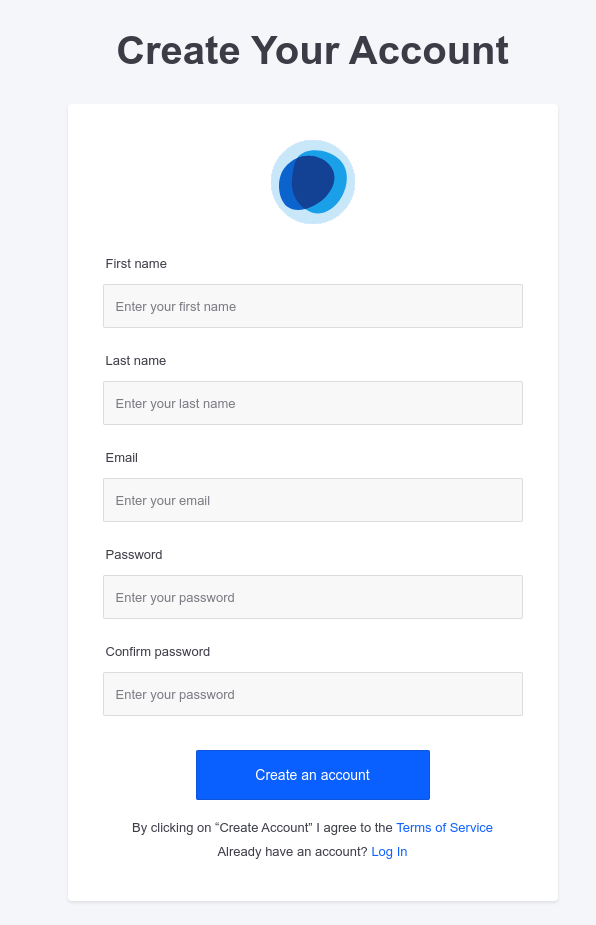Click the "Password" field label

134,555
